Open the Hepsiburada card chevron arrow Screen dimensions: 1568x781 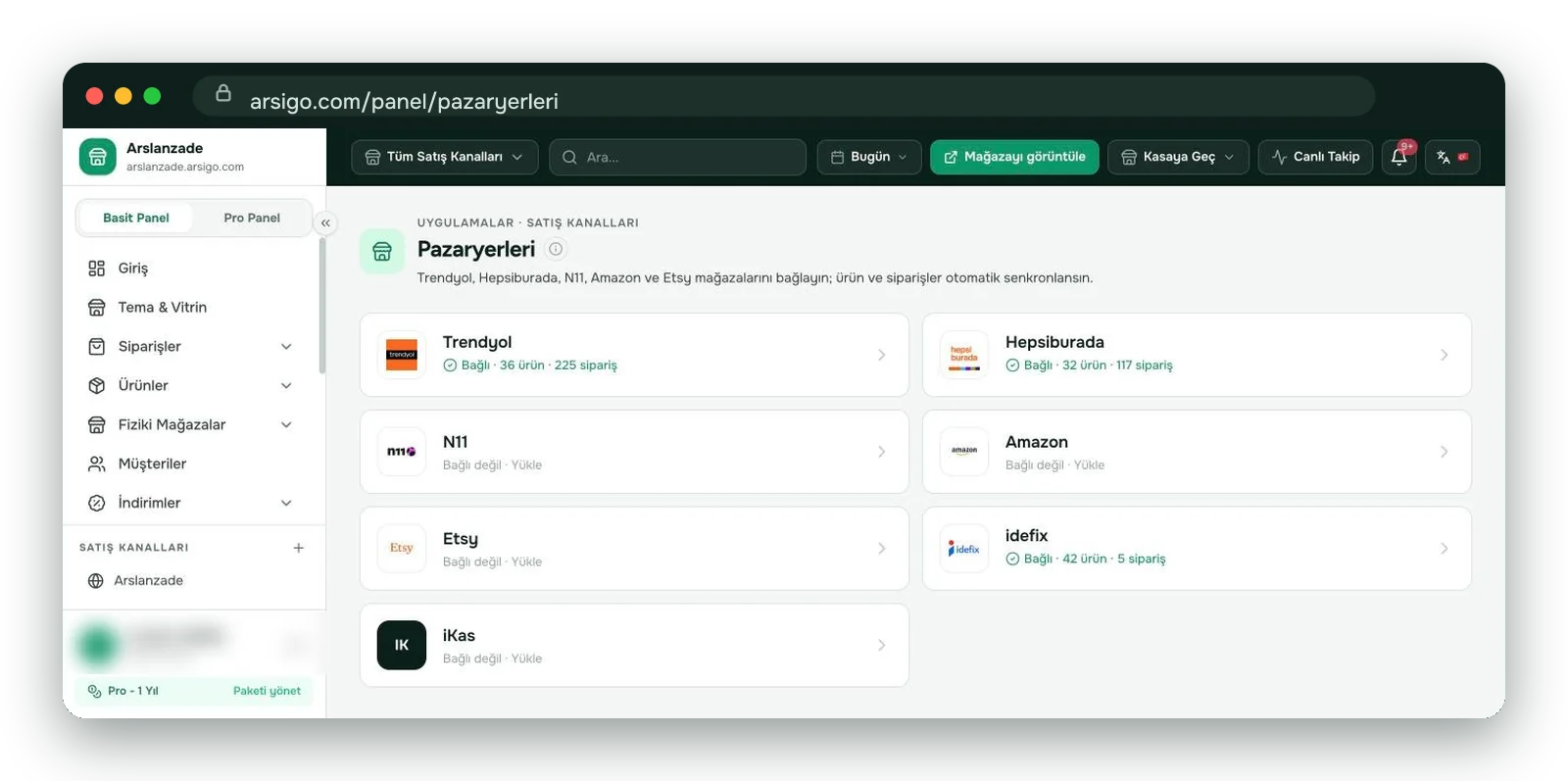coord(1445,355)
